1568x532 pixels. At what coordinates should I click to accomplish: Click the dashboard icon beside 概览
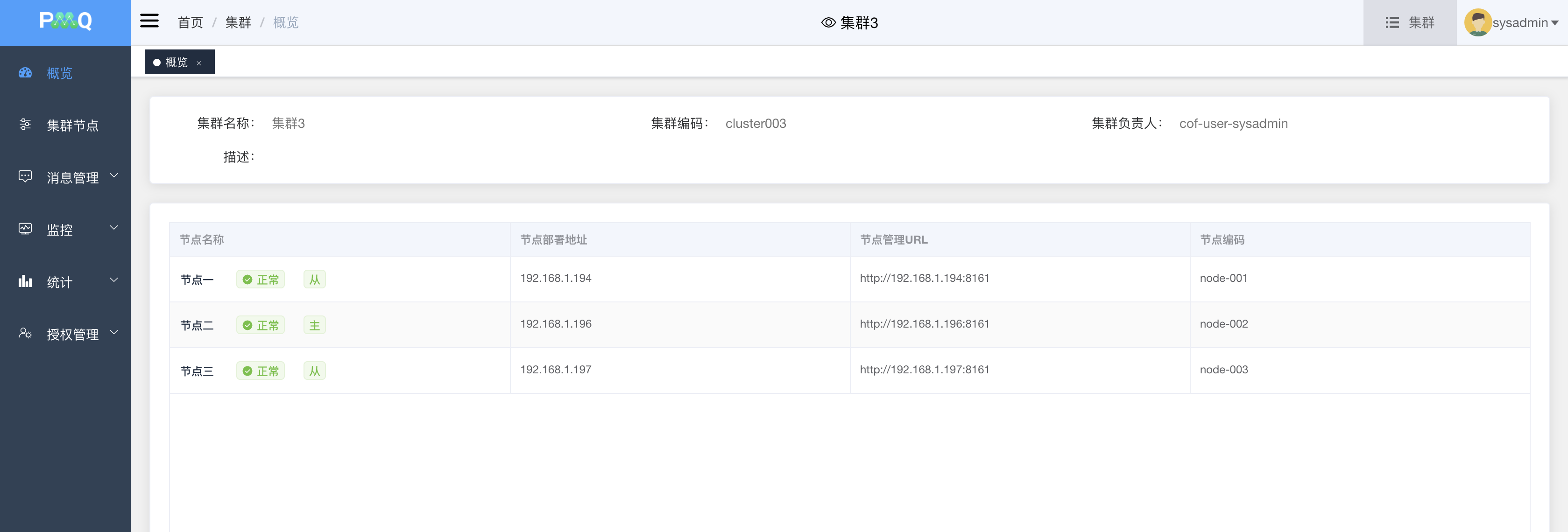[25, 73]
